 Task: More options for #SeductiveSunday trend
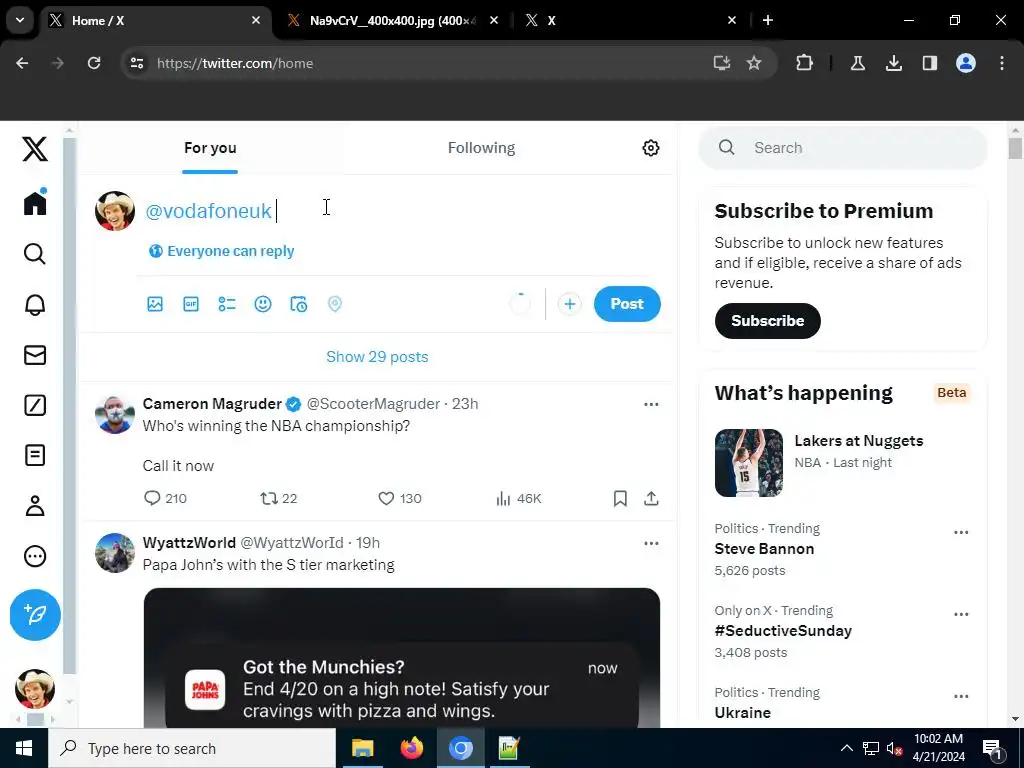(961, 615)
